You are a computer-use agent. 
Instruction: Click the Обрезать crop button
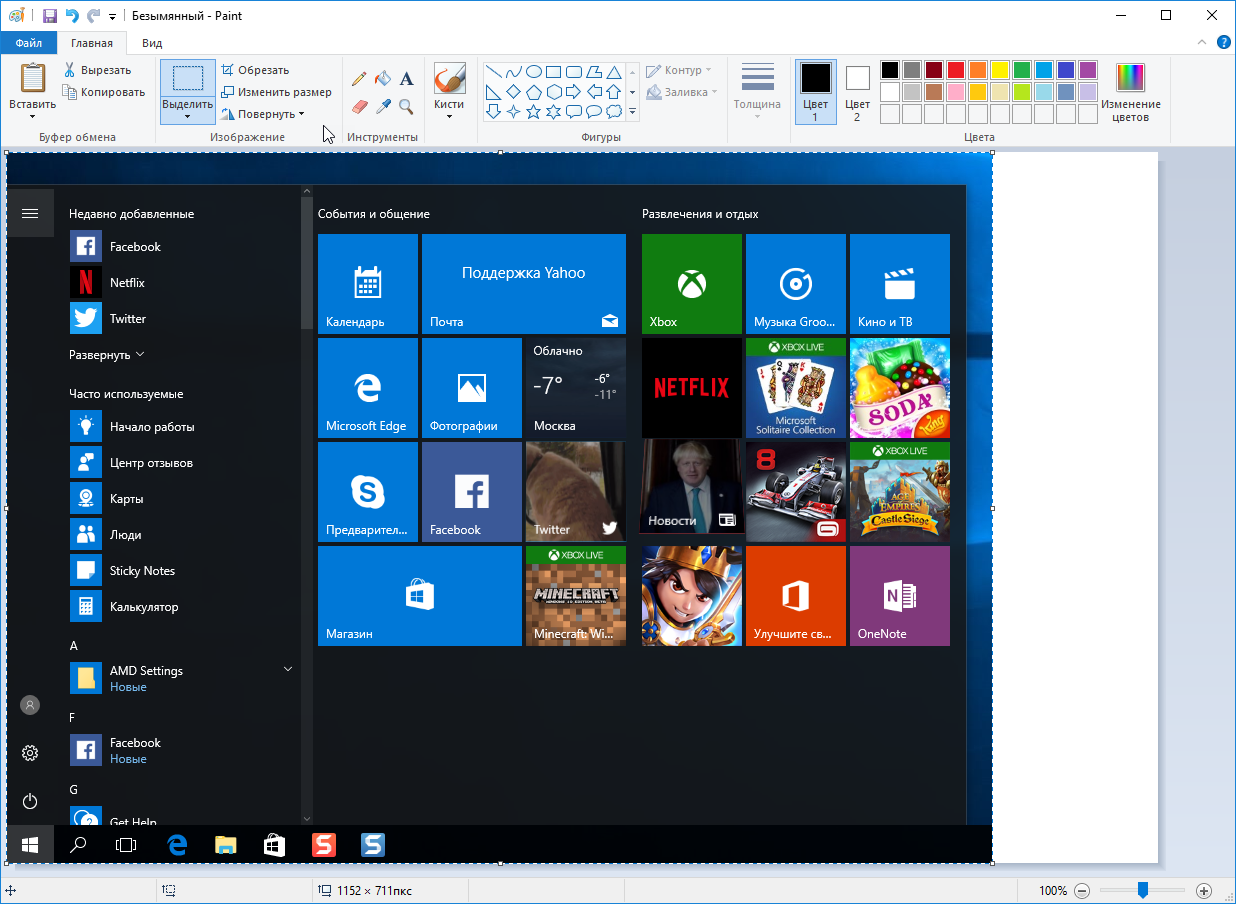[x=255, y=70]
